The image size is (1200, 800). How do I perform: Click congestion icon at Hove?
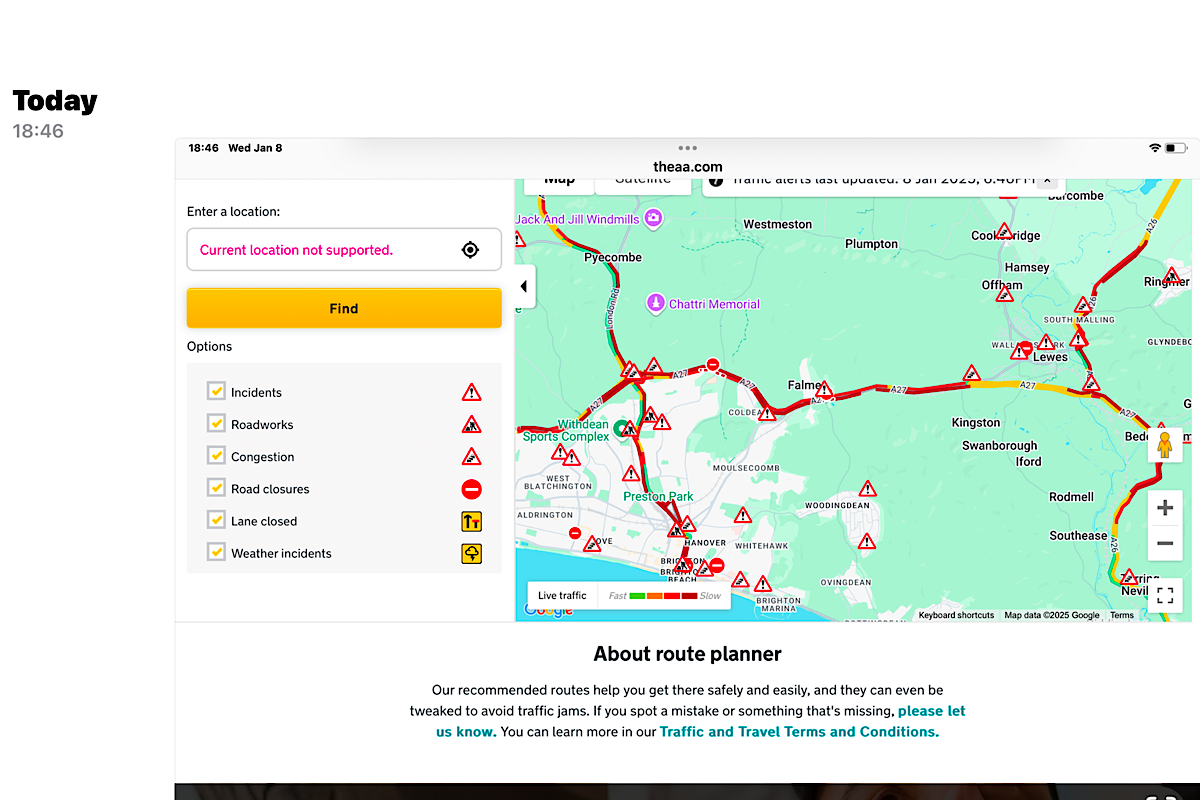592,545
